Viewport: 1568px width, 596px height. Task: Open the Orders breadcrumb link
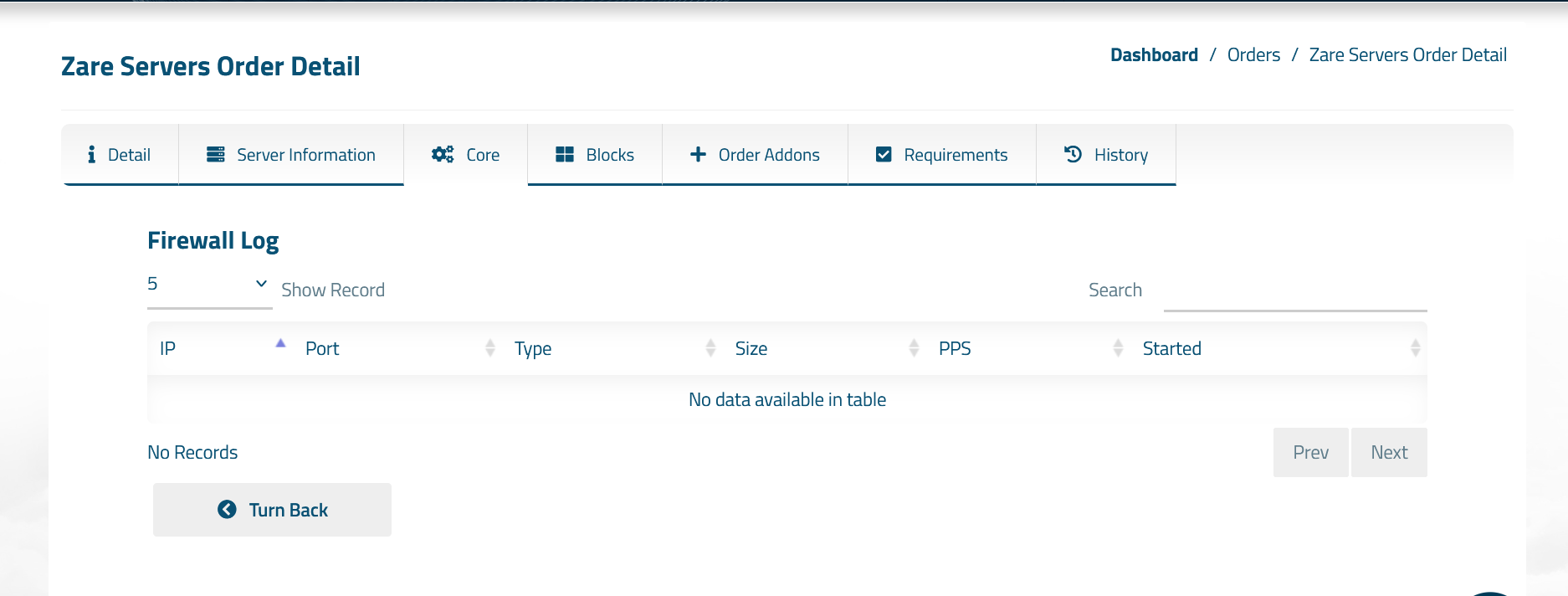pyautogui.click(x=1253, y=55)
